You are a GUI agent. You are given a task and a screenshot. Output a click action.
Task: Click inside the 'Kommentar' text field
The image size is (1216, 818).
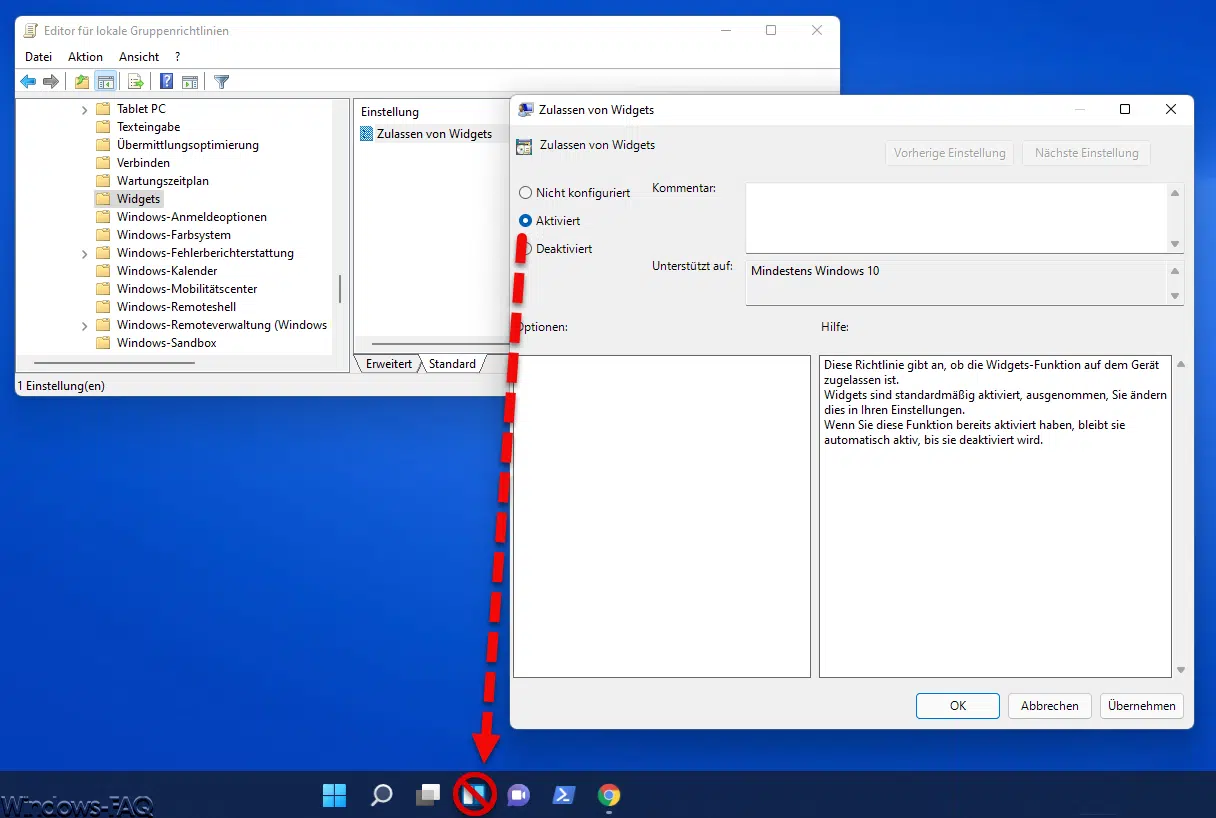pos(955,217)
